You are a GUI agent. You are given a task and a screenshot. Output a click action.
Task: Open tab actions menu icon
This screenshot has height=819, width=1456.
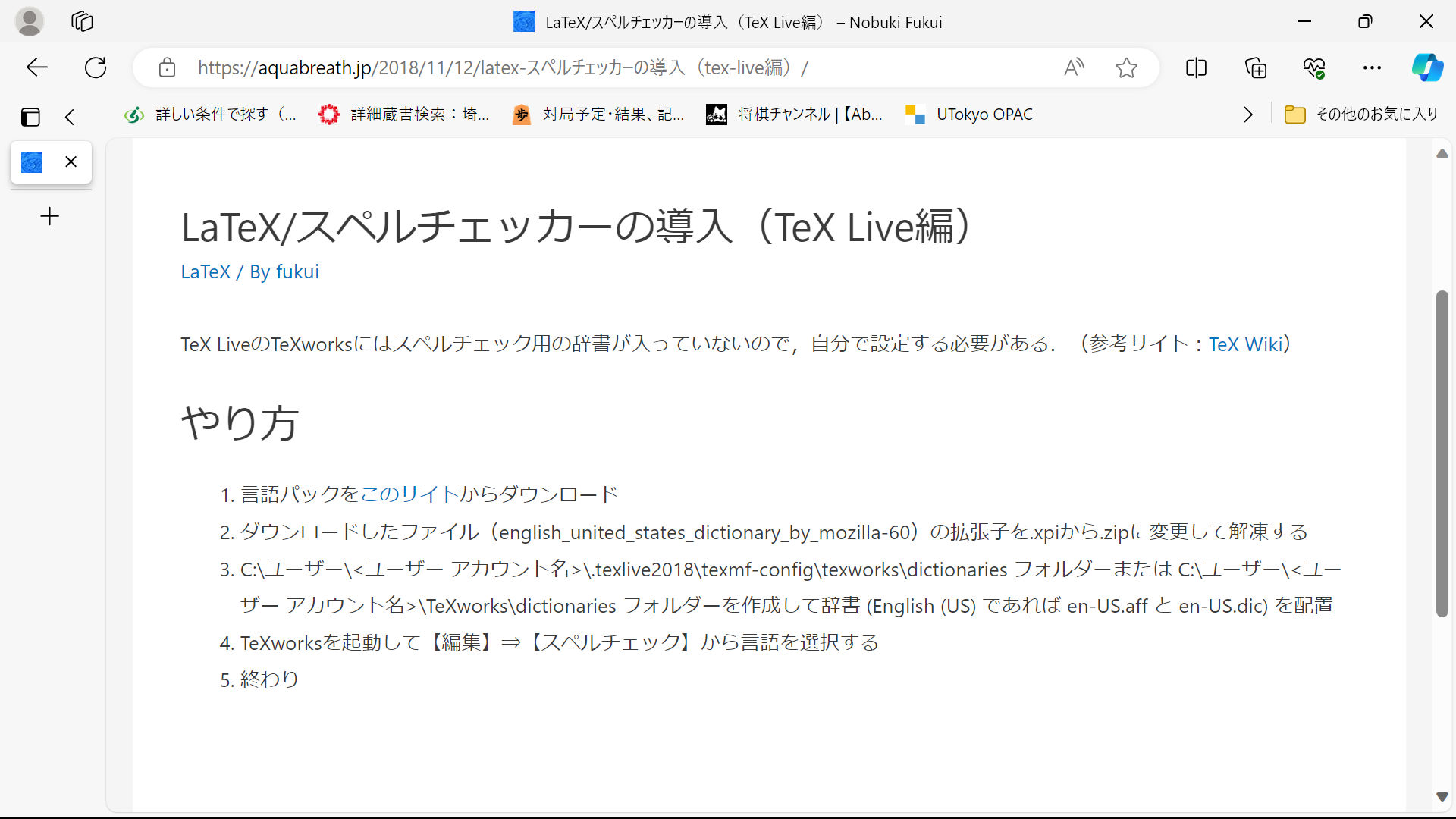(30, 117)
